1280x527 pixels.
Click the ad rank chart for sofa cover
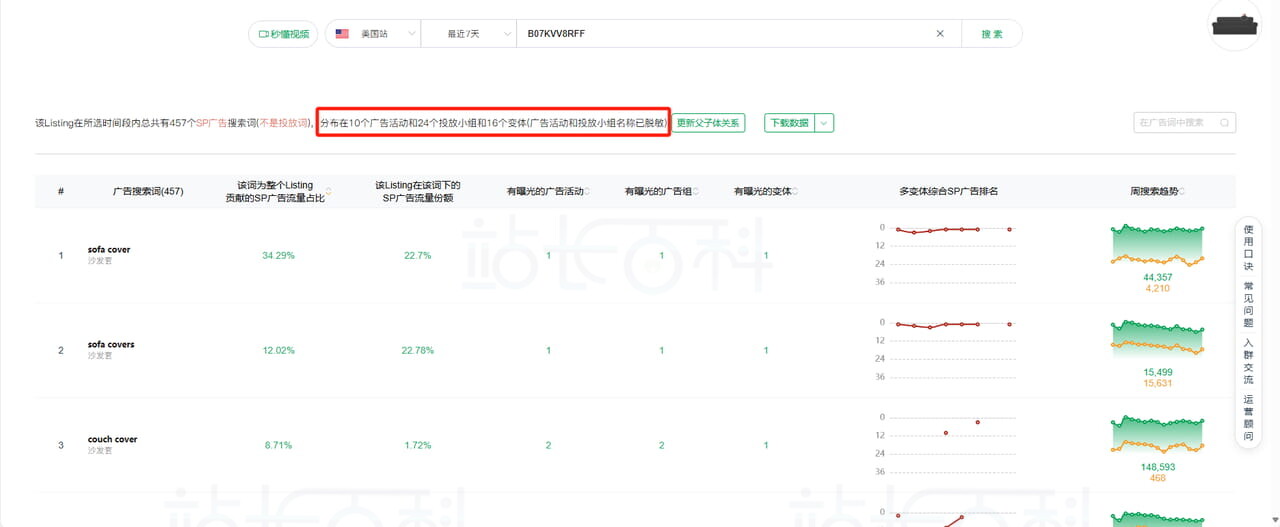tap(948, 255)
